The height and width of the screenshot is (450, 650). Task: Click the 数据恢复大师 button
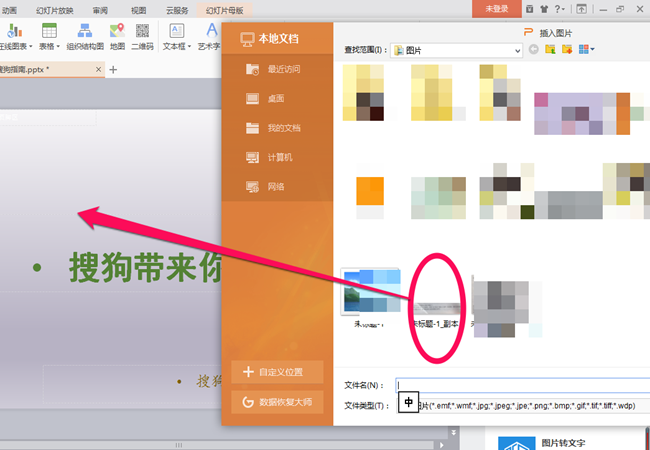[x=277, y=402]
